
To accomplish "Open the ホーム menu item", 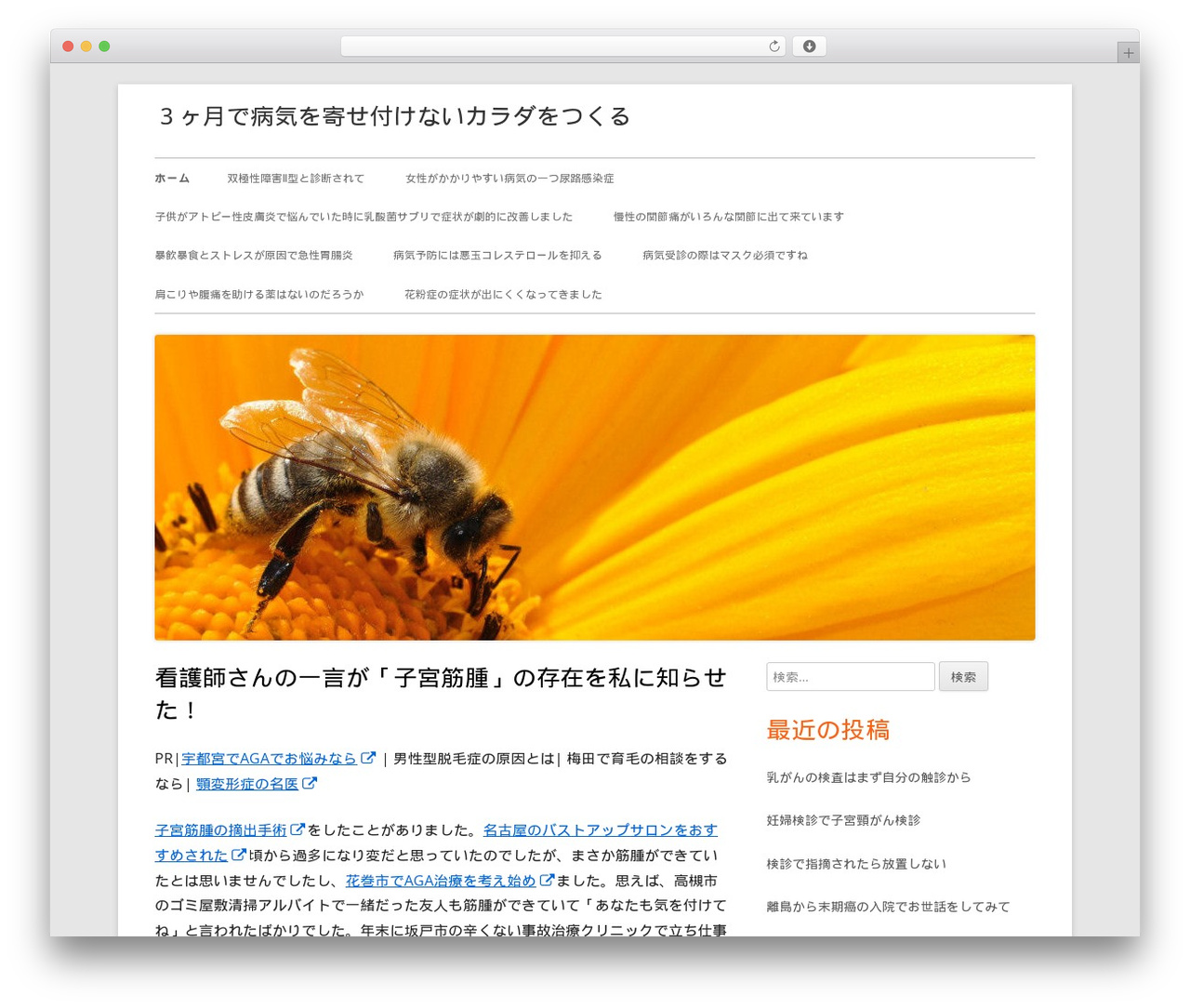I will click(x=172, y=178).
